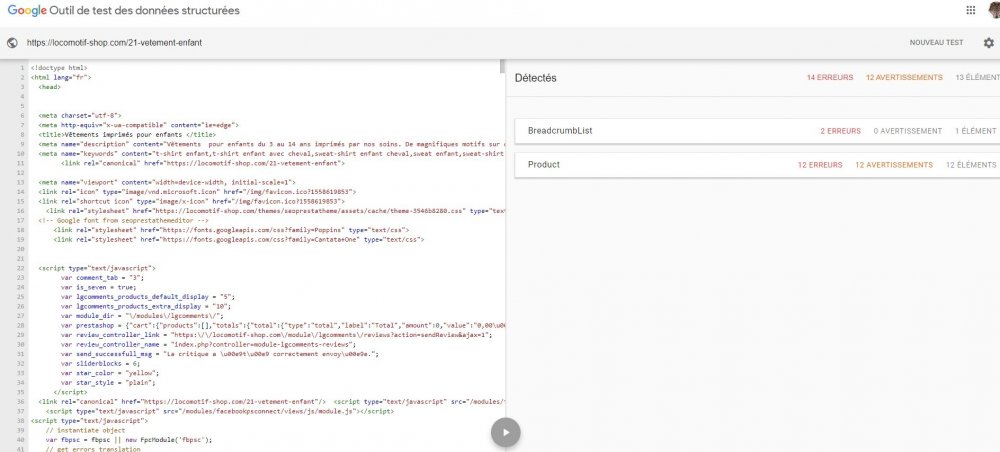
Task: Click 12 ÉLÉMENTS in Product row
Action: [971, 164]
